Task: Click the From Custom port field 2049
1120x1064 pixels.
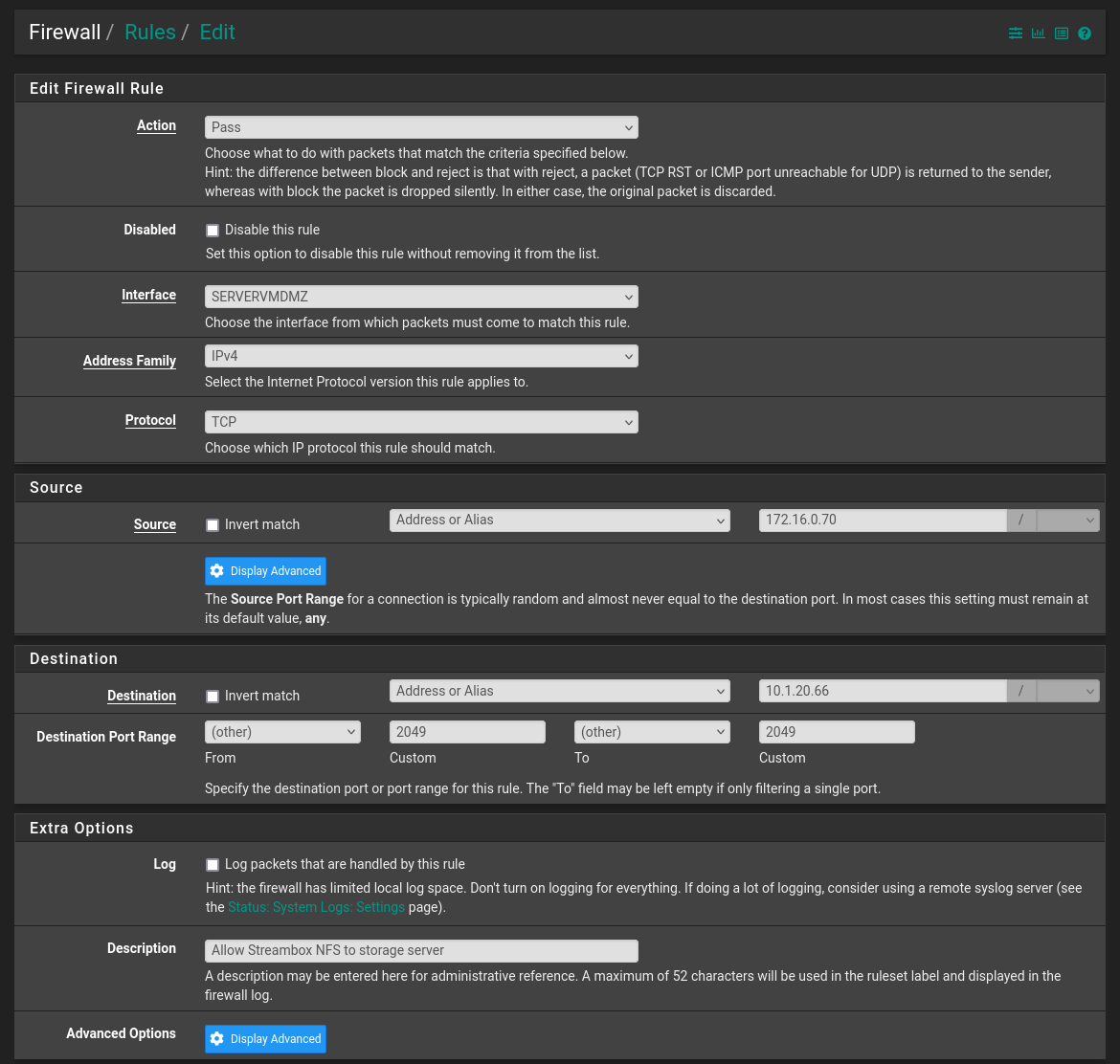Action: click(467, 732)
